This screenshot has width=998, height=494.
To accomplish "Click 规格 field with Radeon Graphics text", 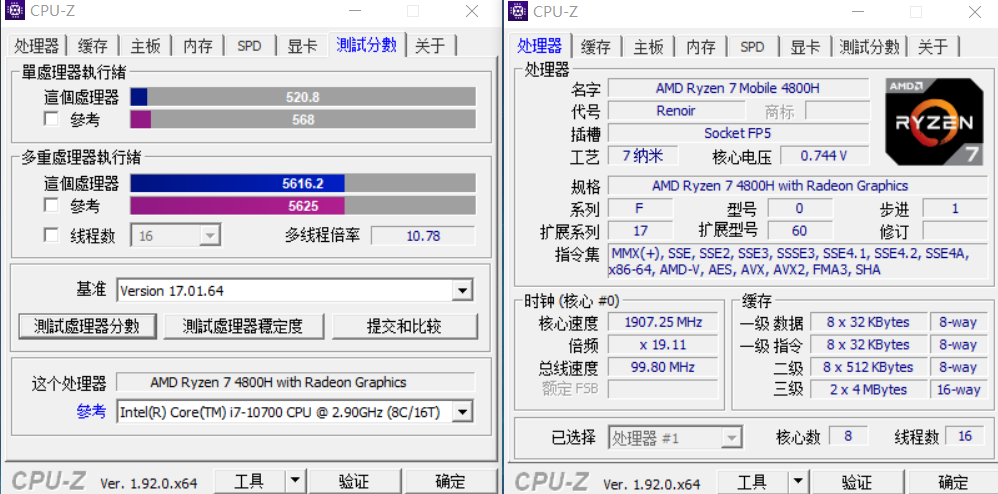I will pos(798,186).
